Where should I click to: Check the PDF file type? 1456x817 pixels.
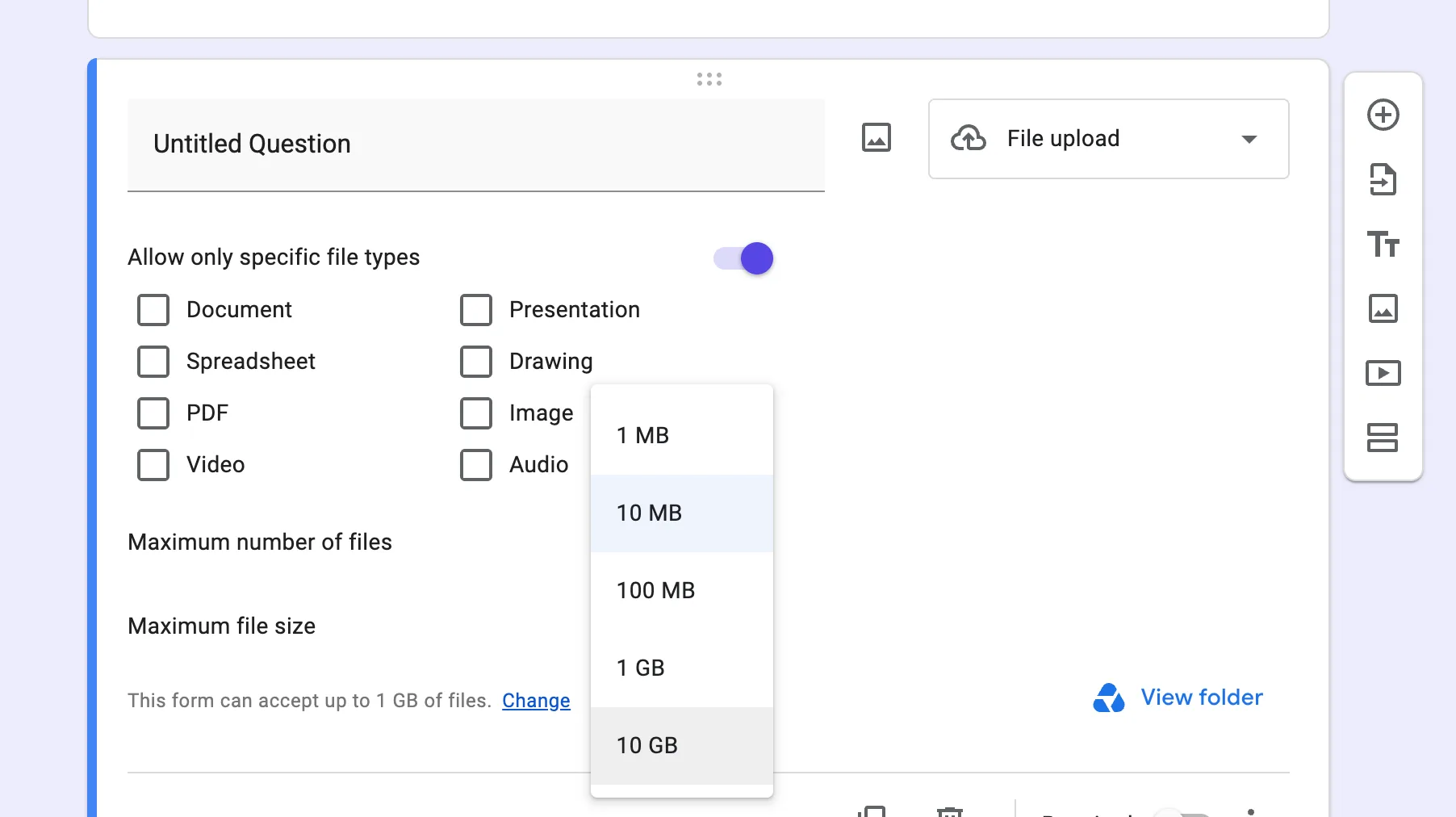(x=153, y=413)
